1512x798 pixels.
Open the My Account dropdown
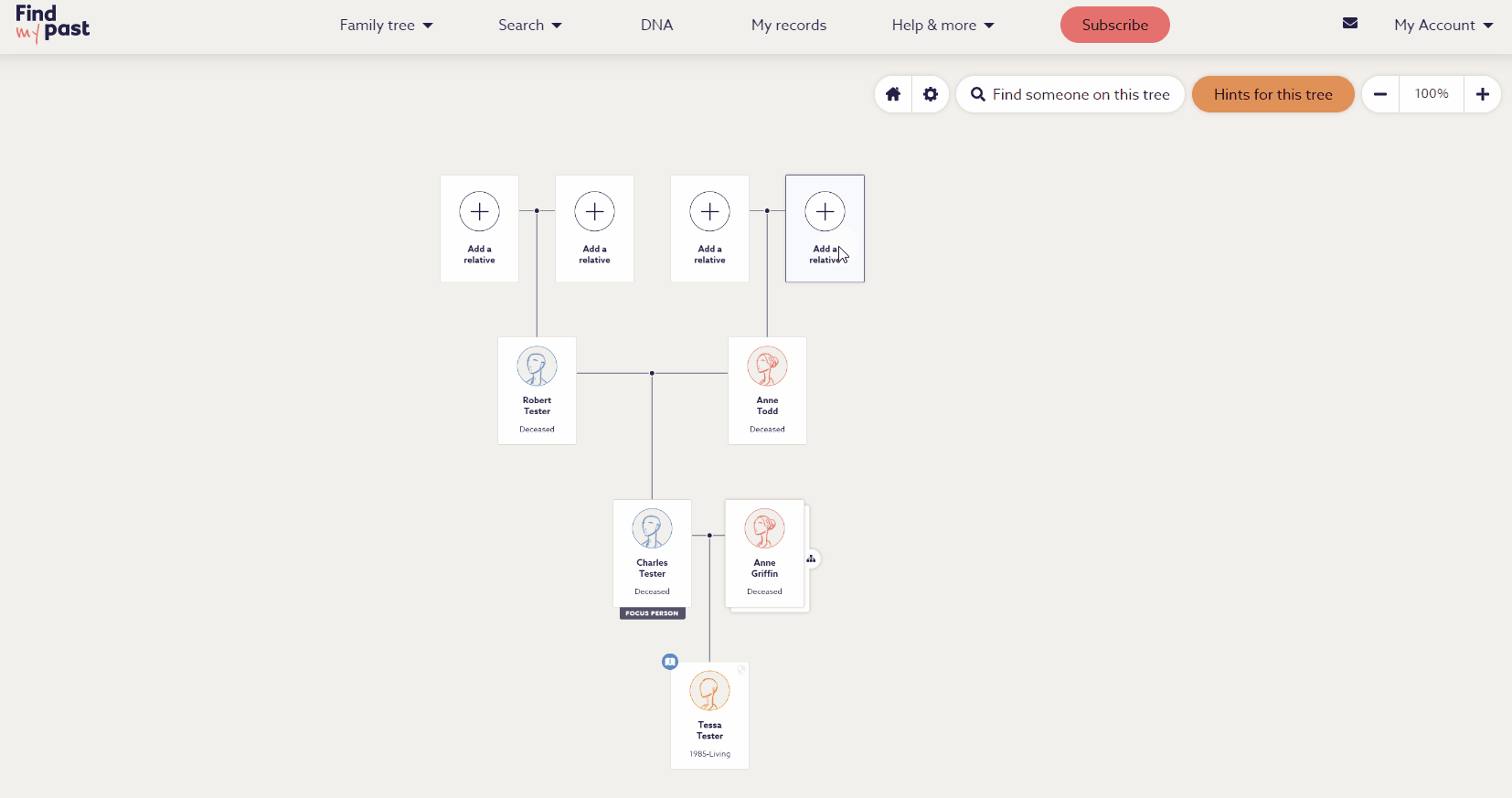pos(1443,26)
